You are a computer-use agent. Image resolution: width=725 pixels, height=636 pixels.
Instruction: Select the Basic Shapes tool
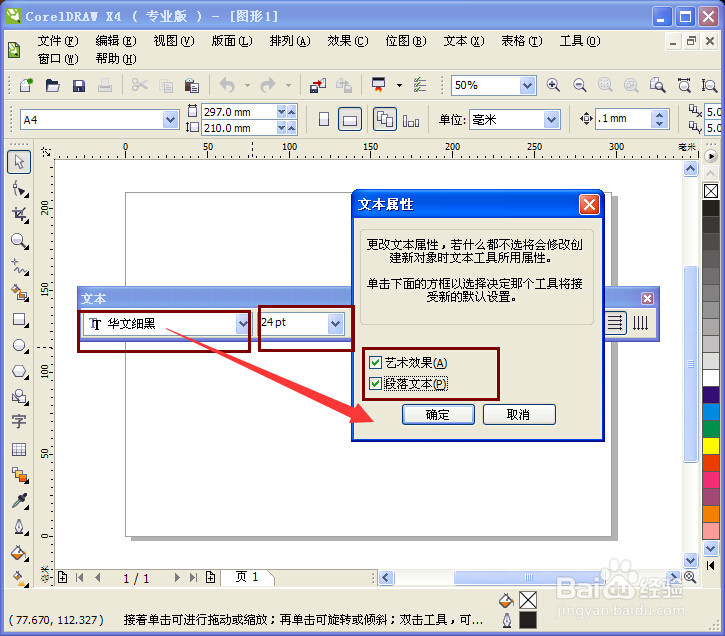click(20, 397)
